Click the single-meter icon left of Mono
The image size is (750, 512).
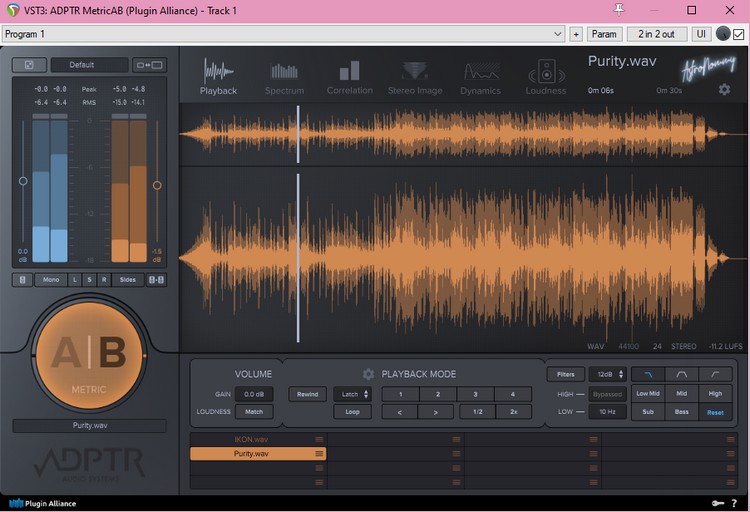click(x=22, y=279)
